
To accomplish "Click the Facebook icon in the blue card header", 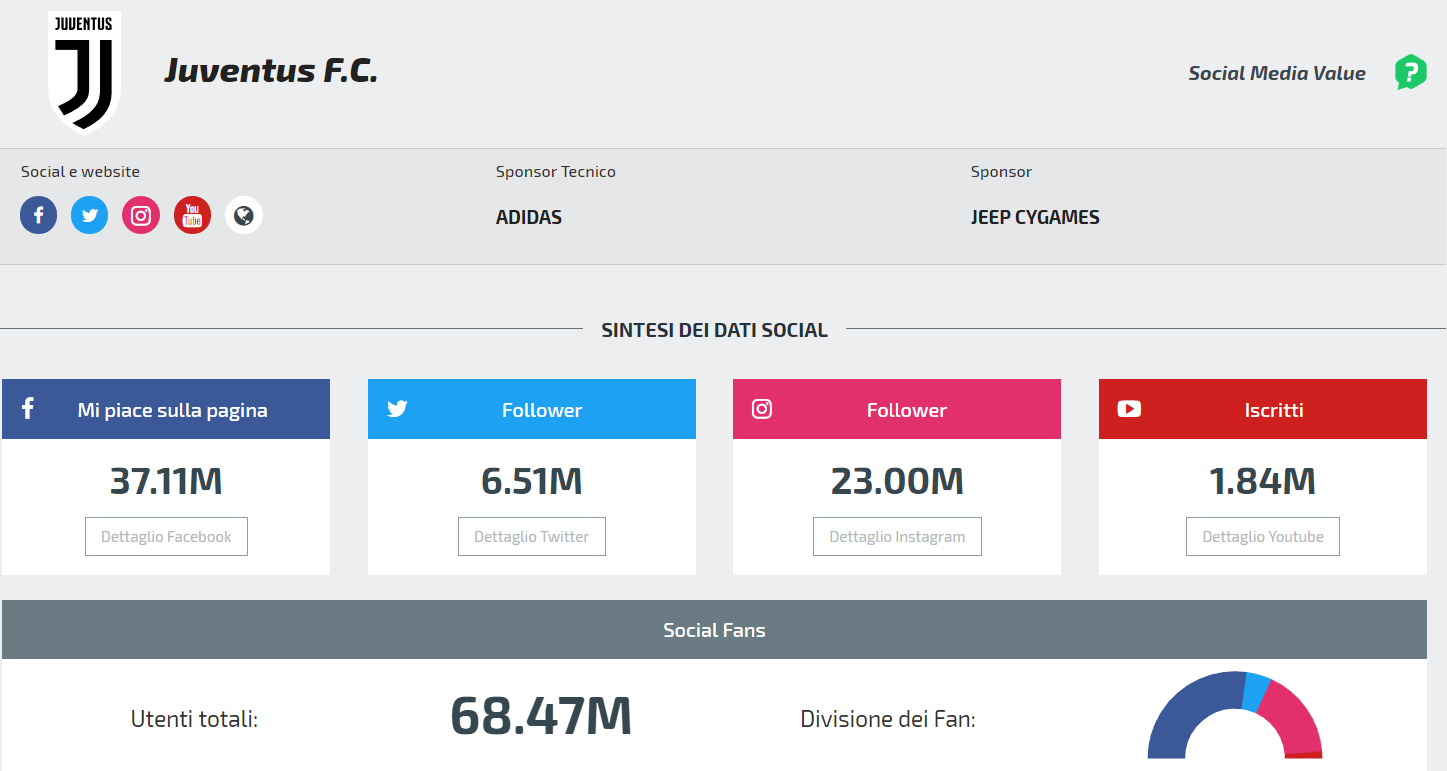I will [28, 408].
